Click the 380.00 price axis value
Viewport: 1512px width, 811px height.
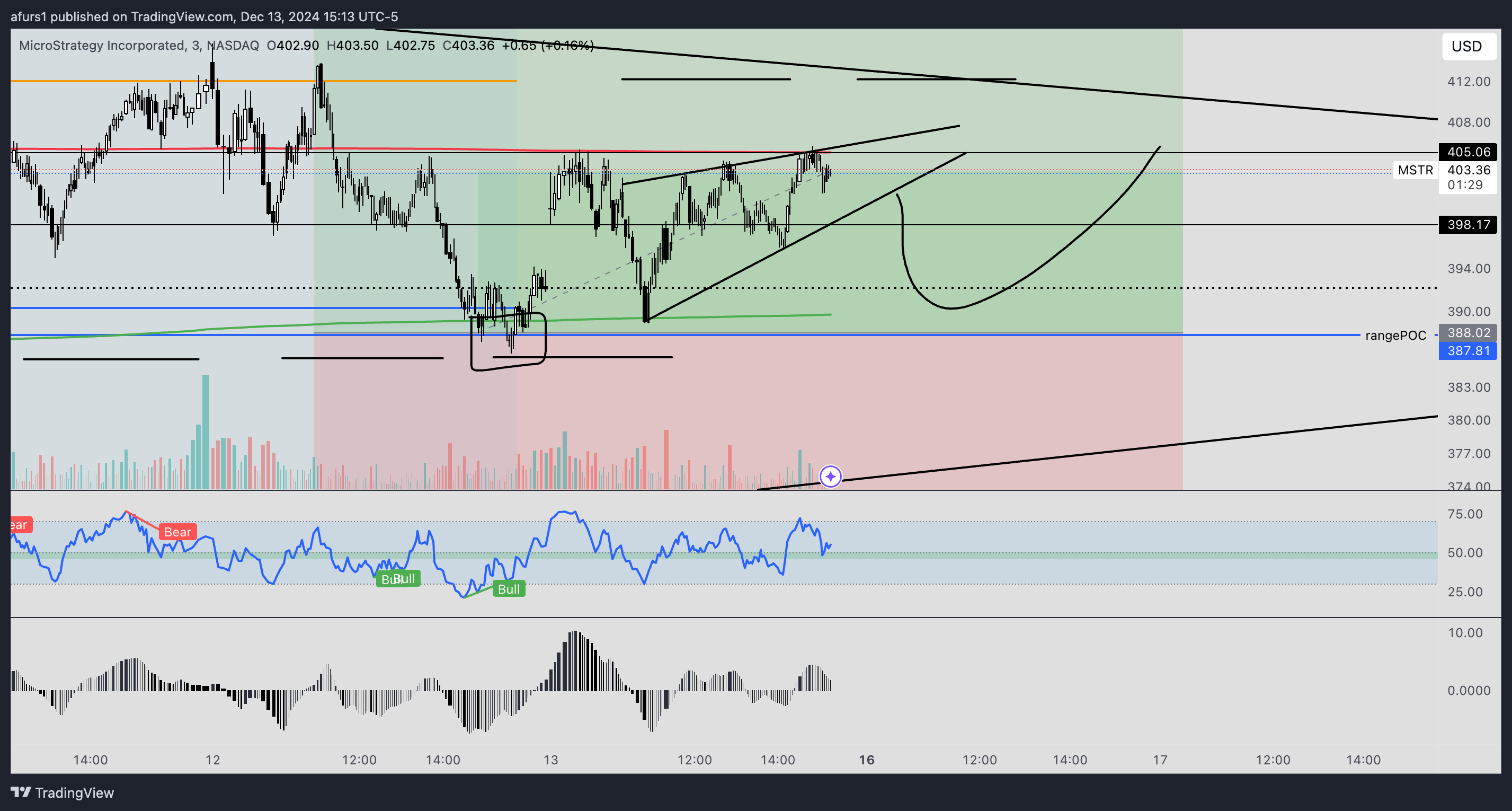1469,420
